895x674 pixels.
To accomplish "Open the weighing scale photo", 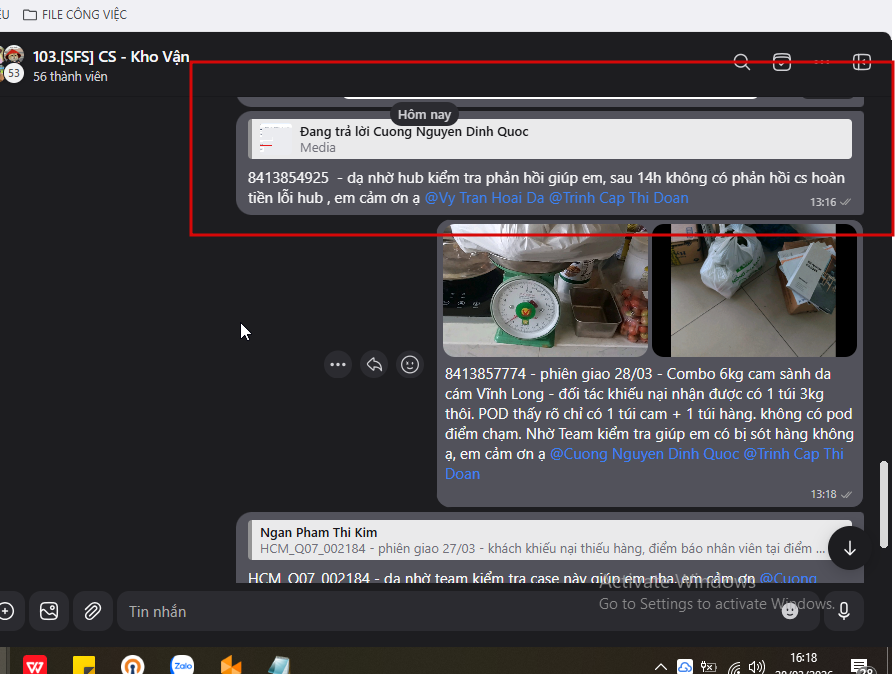I will click(545, 290).
